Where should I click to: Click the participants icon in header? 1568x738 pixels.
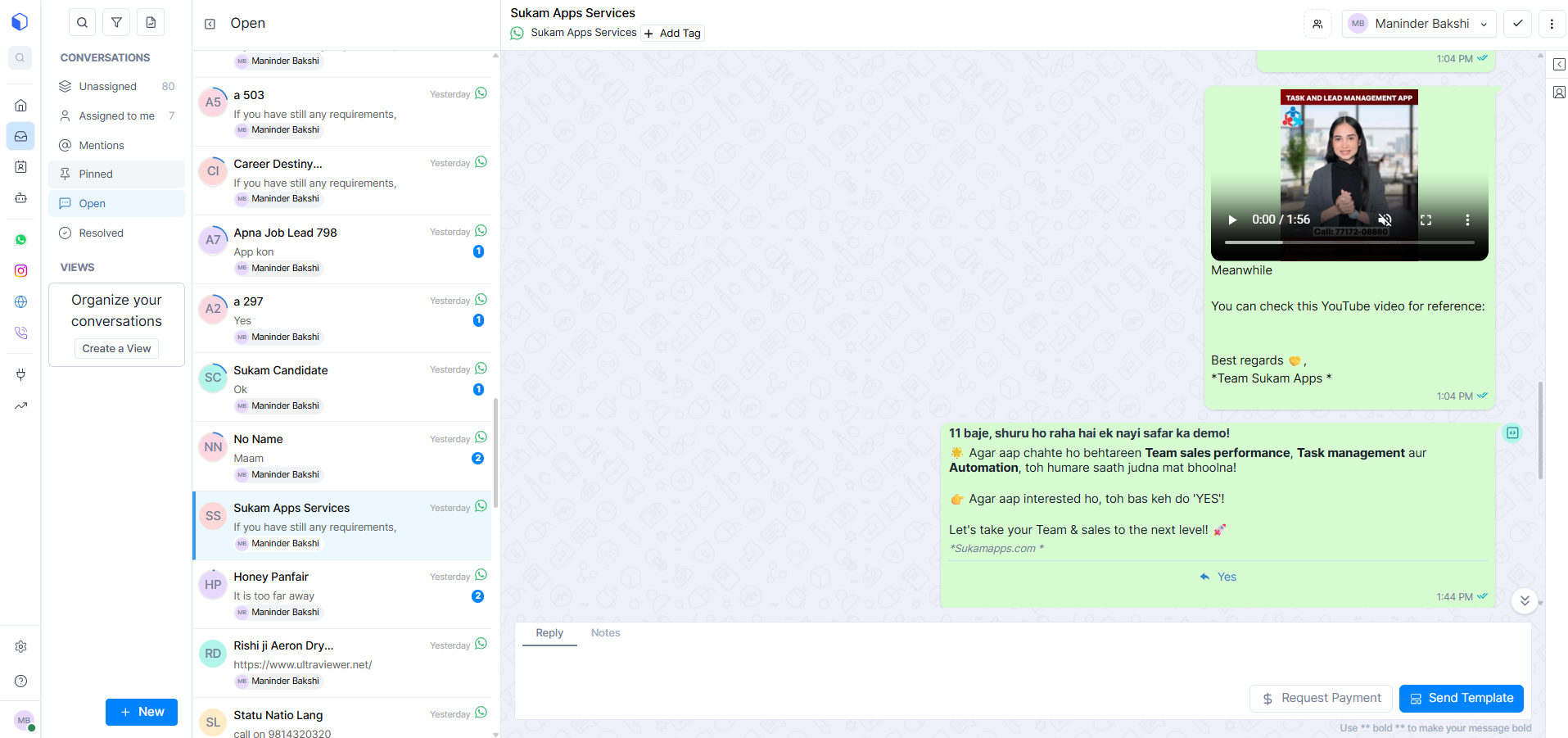point(1317,24)
